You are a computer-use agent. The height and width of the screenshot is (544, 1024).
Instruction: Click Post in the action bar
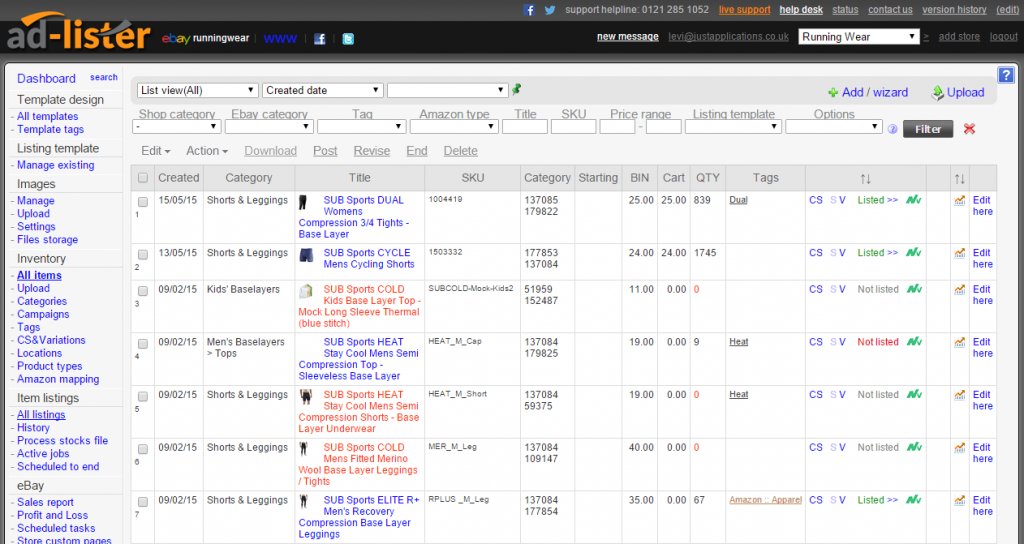[x=325, y=151]
